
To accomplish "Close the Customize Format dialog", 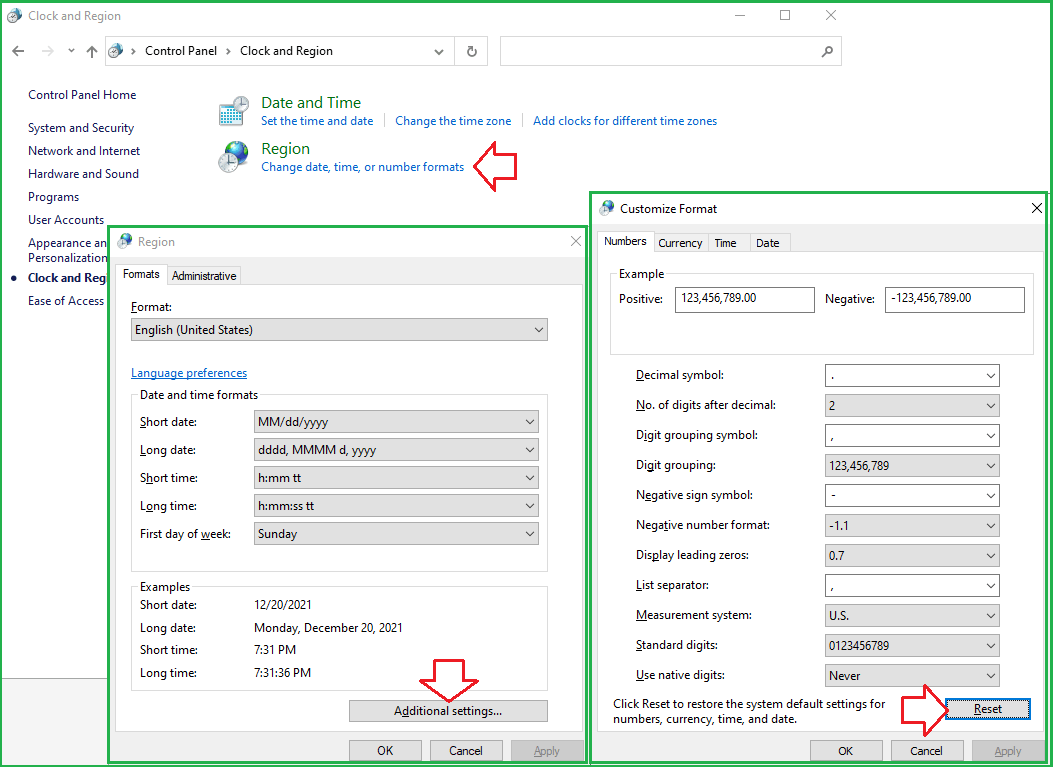I will pos(1036,208).
